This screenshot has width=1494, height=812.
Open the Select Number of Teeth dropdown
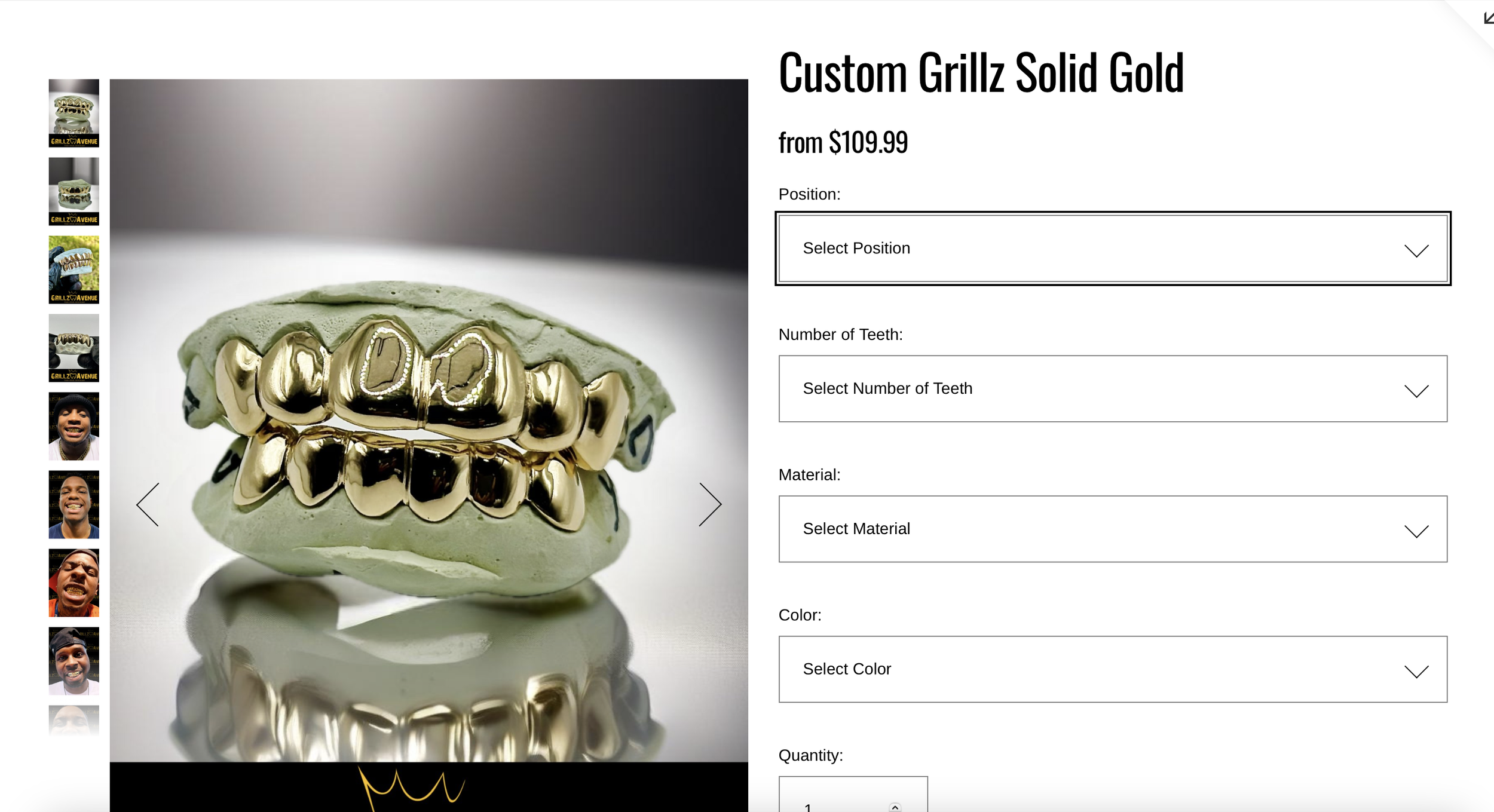[1113, 389]
